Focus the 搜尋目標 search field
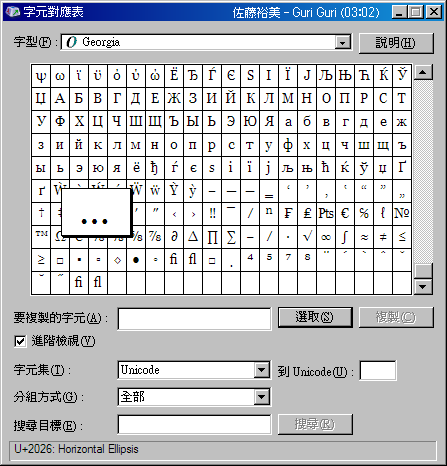 click(194, 424)
